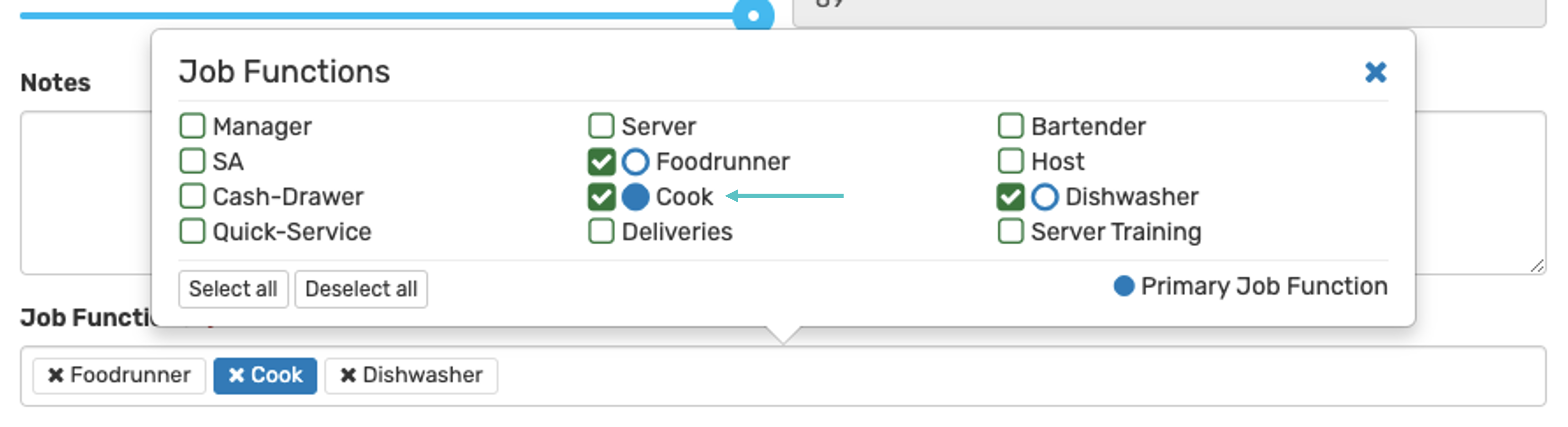Image resolution: width=1568 pixels, height=427 pixels.
Task: Uncheck the Foodrunner checkbox
Action: (x=601, y=162)
